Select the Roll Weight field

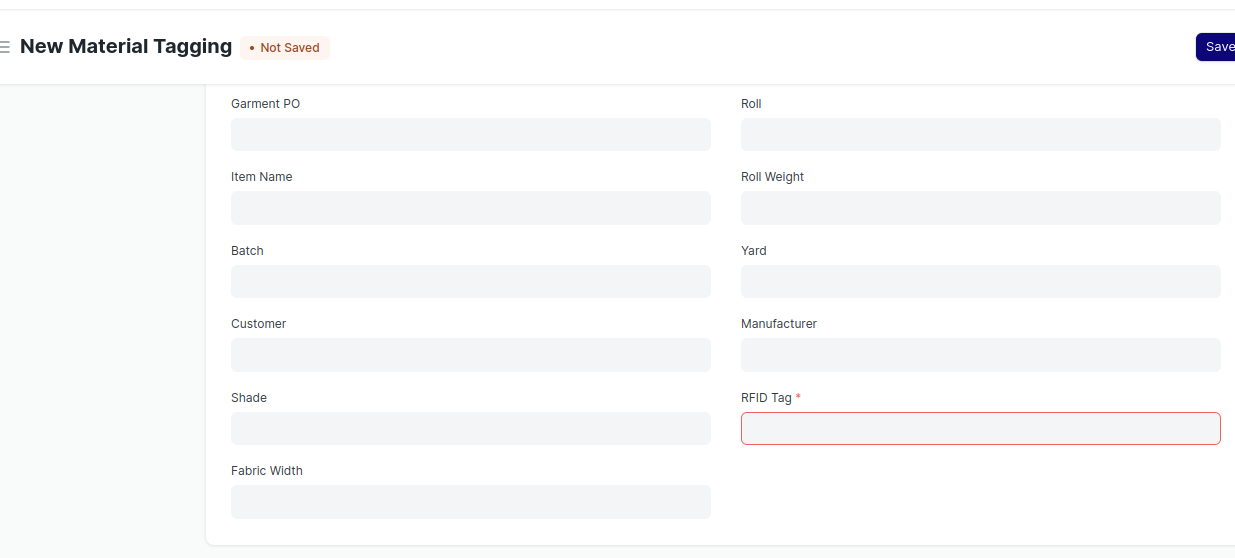[x=981, y=208]
